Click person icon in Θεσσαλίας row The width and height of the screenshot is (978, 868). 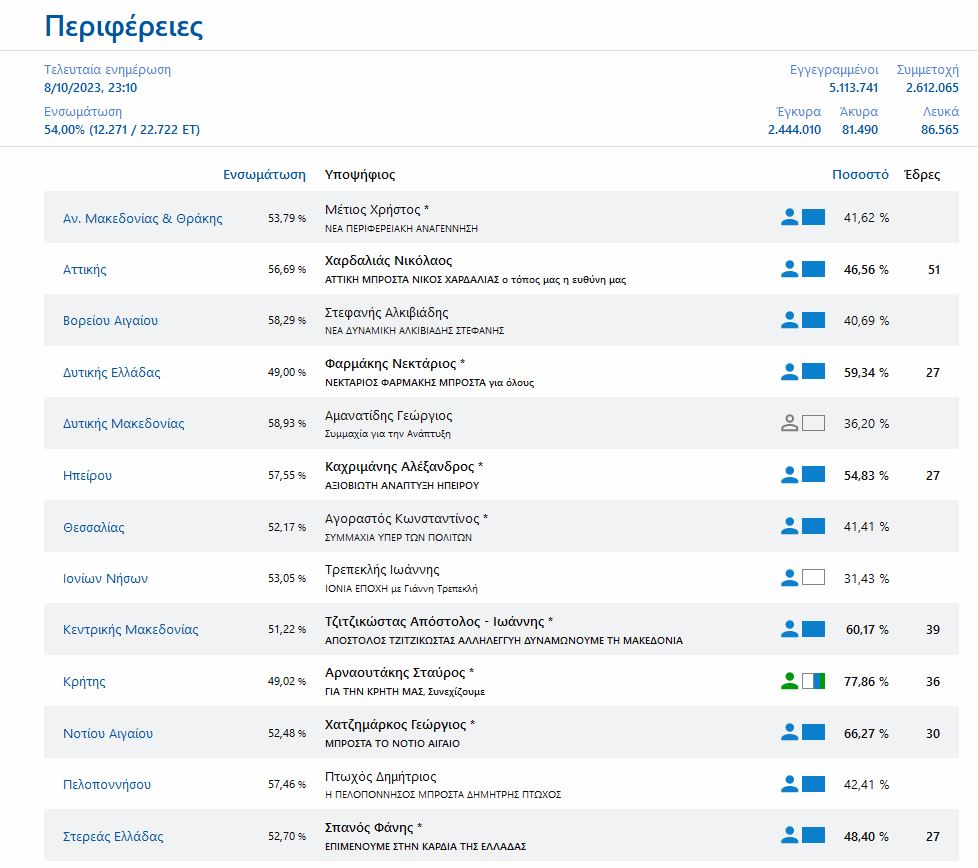tap(789, 526)
